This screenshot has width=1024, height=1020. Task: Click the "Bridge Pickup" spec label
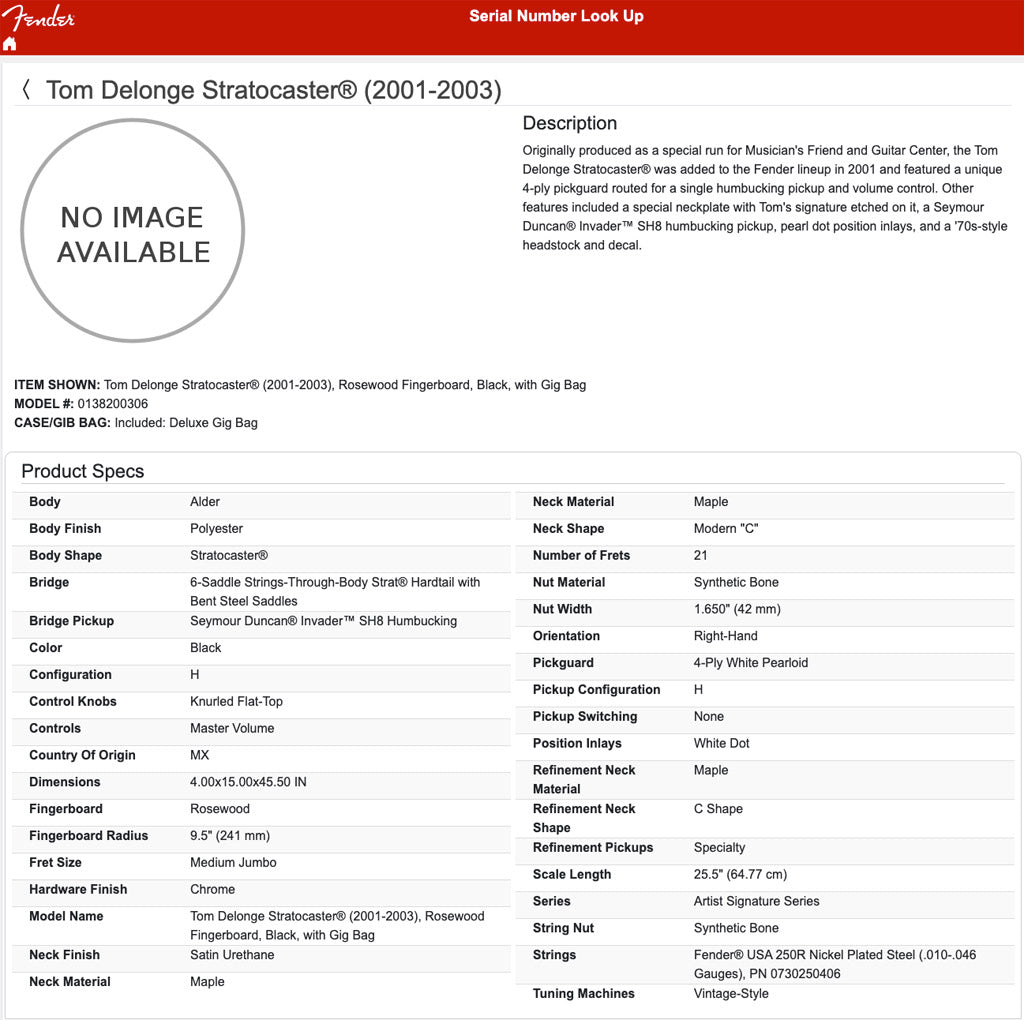(x=71, y=620)
